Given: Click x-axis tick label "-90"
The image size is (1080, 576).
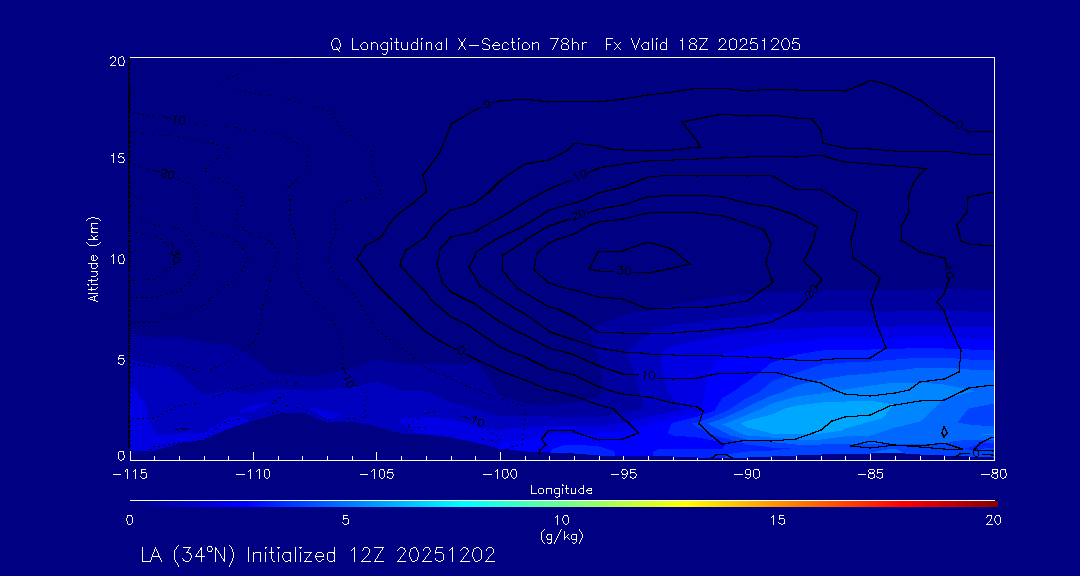Looking at the screenshot, I should point(747,475).
